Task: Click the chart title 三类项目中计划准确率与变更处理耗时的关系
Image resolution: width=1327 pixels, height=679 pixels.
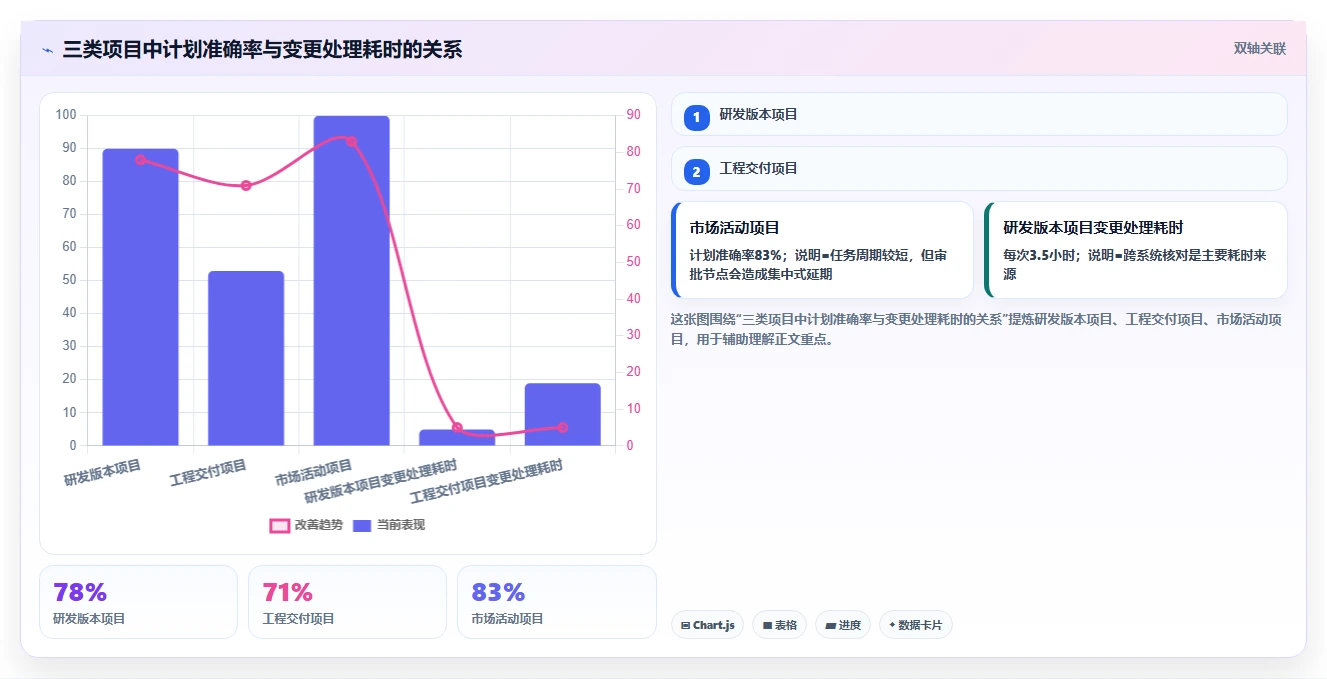Action: pyautogui.click(x=262, y=49)
